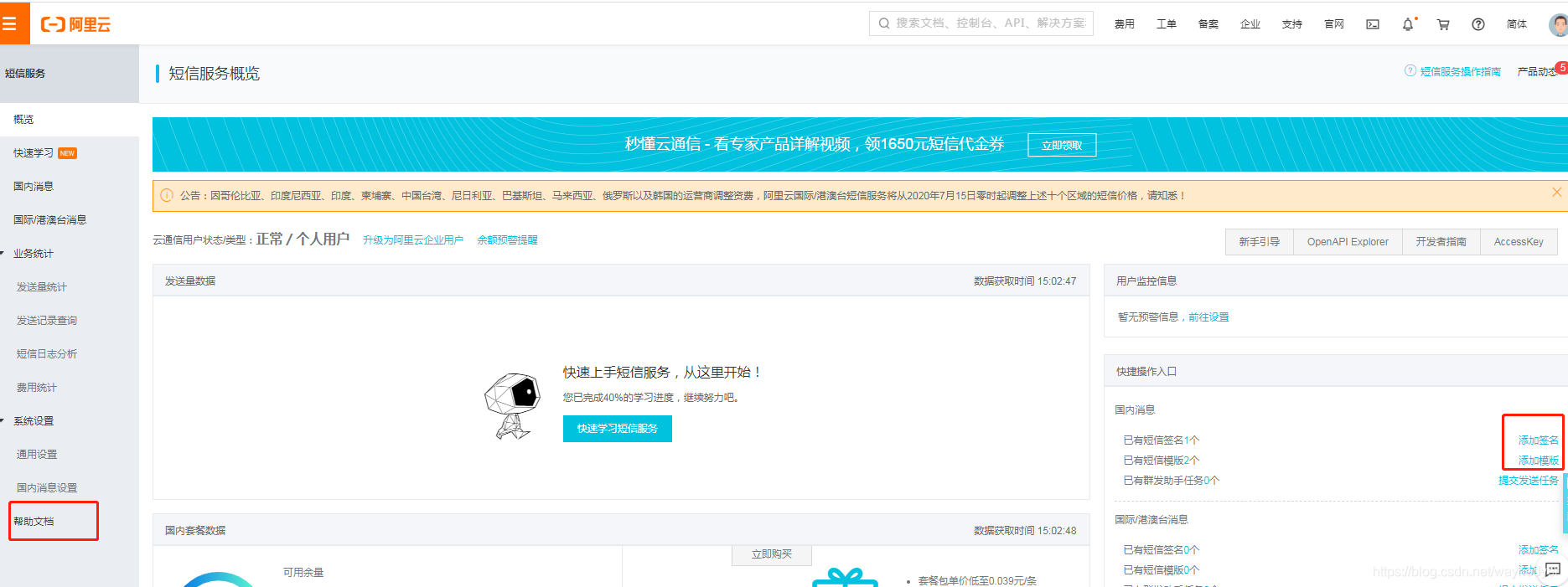Open 短信服务操作指南 link
This screenshot has width=1568, height=587.
[x=1460, y=72]
